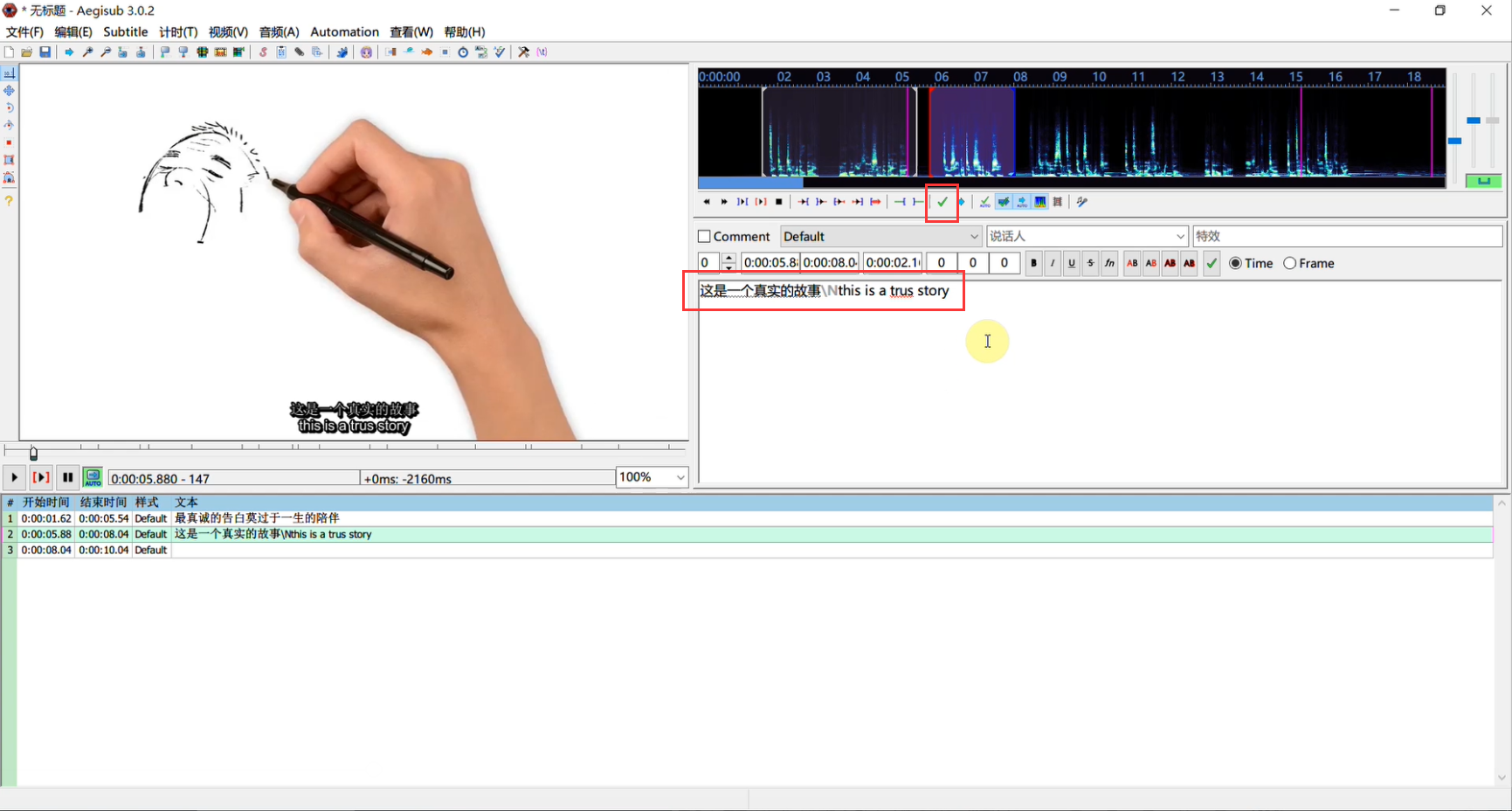Open Options hammer and wrench icon
Screen dimensions: 1512x811
523,52
